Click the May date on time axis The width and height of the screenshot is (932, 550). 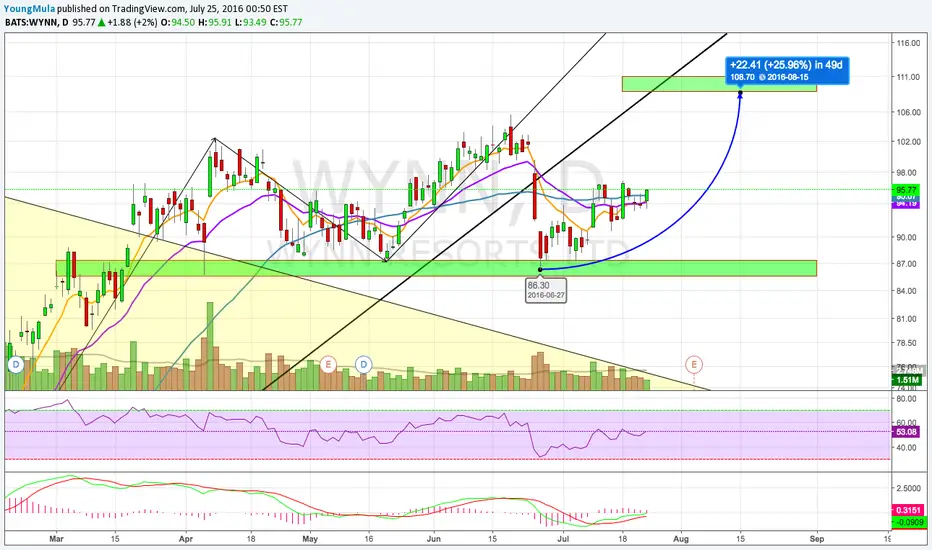pyautogui.click(x=310, y=539)
